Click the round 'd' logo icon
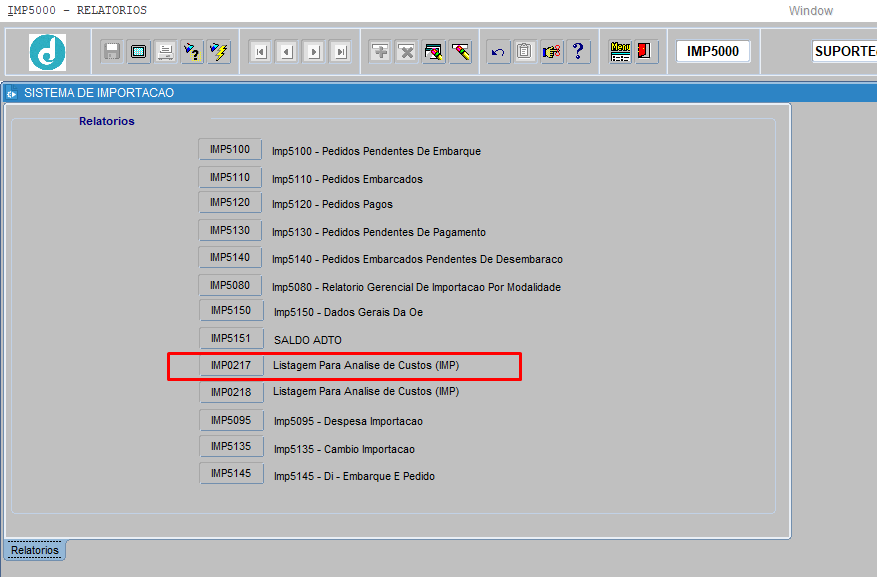The height and width of the screenshot is (577, 877). (x=47, y=52)
